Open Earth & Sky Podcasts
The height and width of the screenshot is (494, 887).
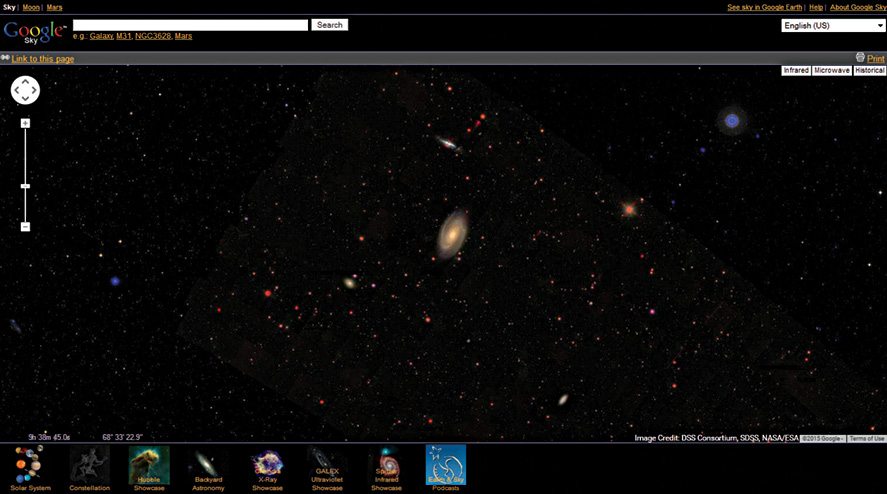pos(446,466)
